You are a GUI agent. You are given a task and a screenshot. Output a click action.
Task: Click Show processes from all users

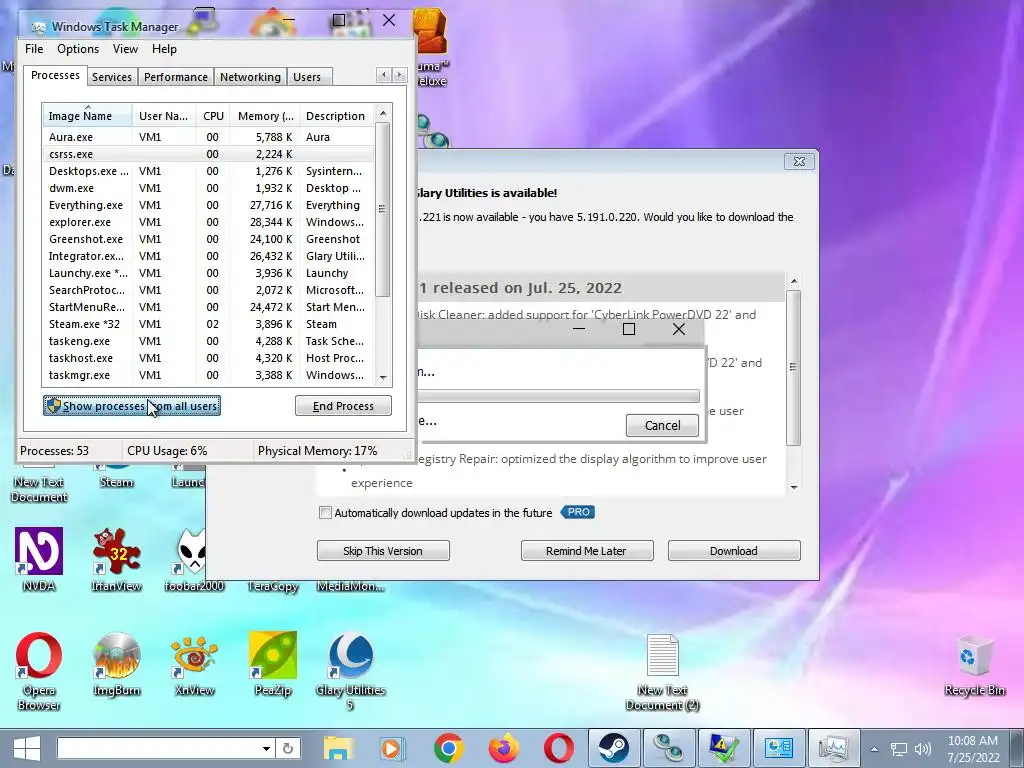(132, 406)
